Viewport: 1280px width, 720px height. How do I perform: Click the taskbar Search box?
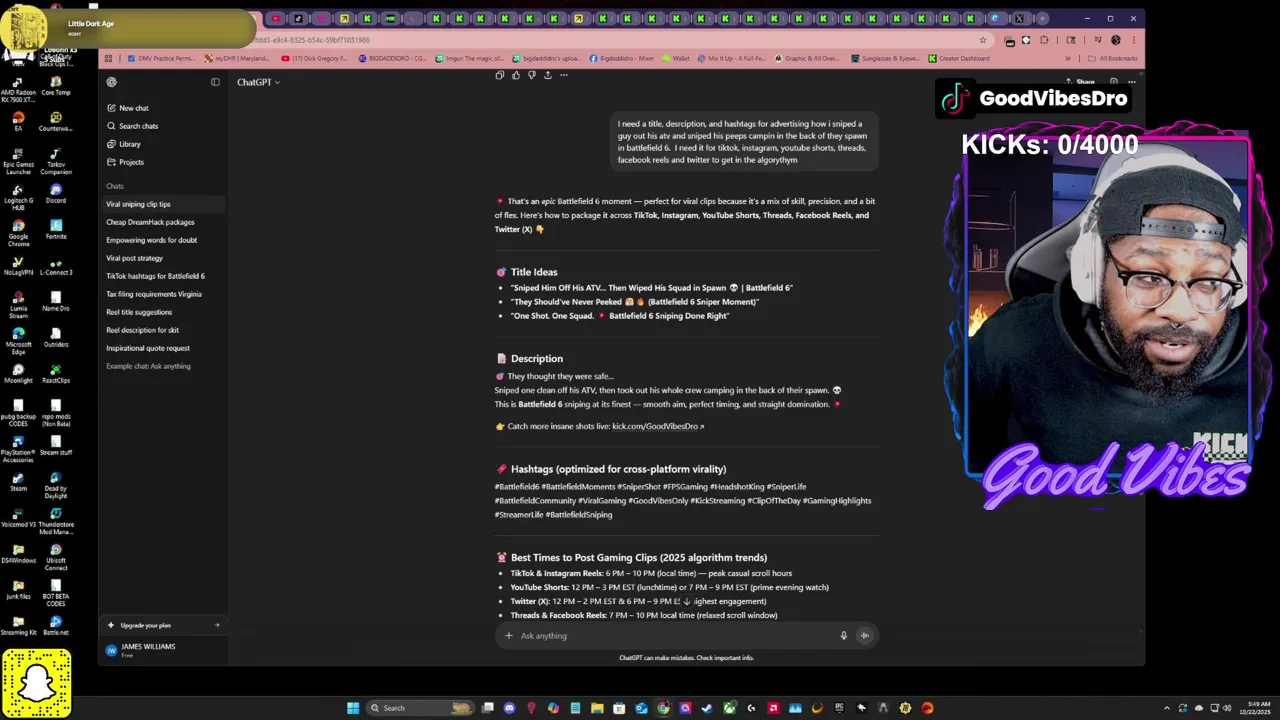point(418,708)
